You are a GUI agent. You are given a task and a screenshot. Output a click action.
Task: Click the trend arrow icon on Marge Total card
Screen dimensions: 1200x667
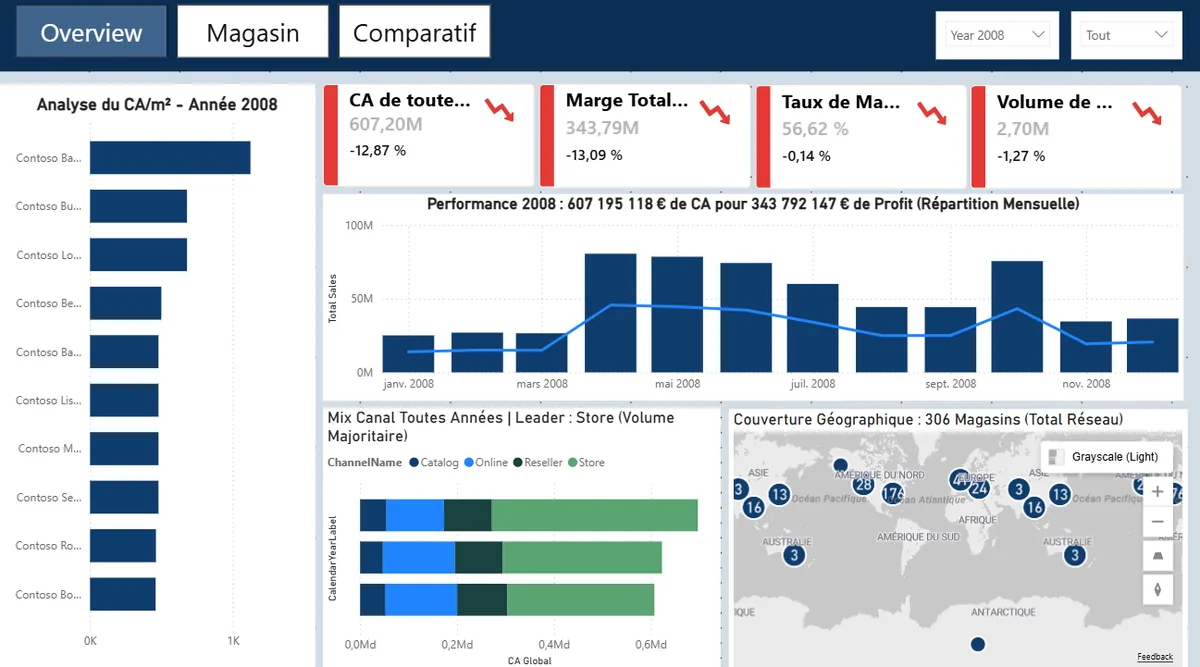715,112
